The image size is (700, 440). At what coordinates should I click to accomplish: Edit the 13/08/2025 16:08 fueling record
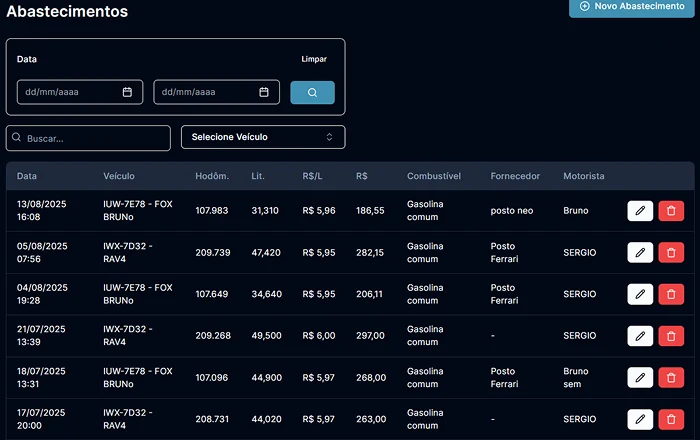(x=640, y=211)
